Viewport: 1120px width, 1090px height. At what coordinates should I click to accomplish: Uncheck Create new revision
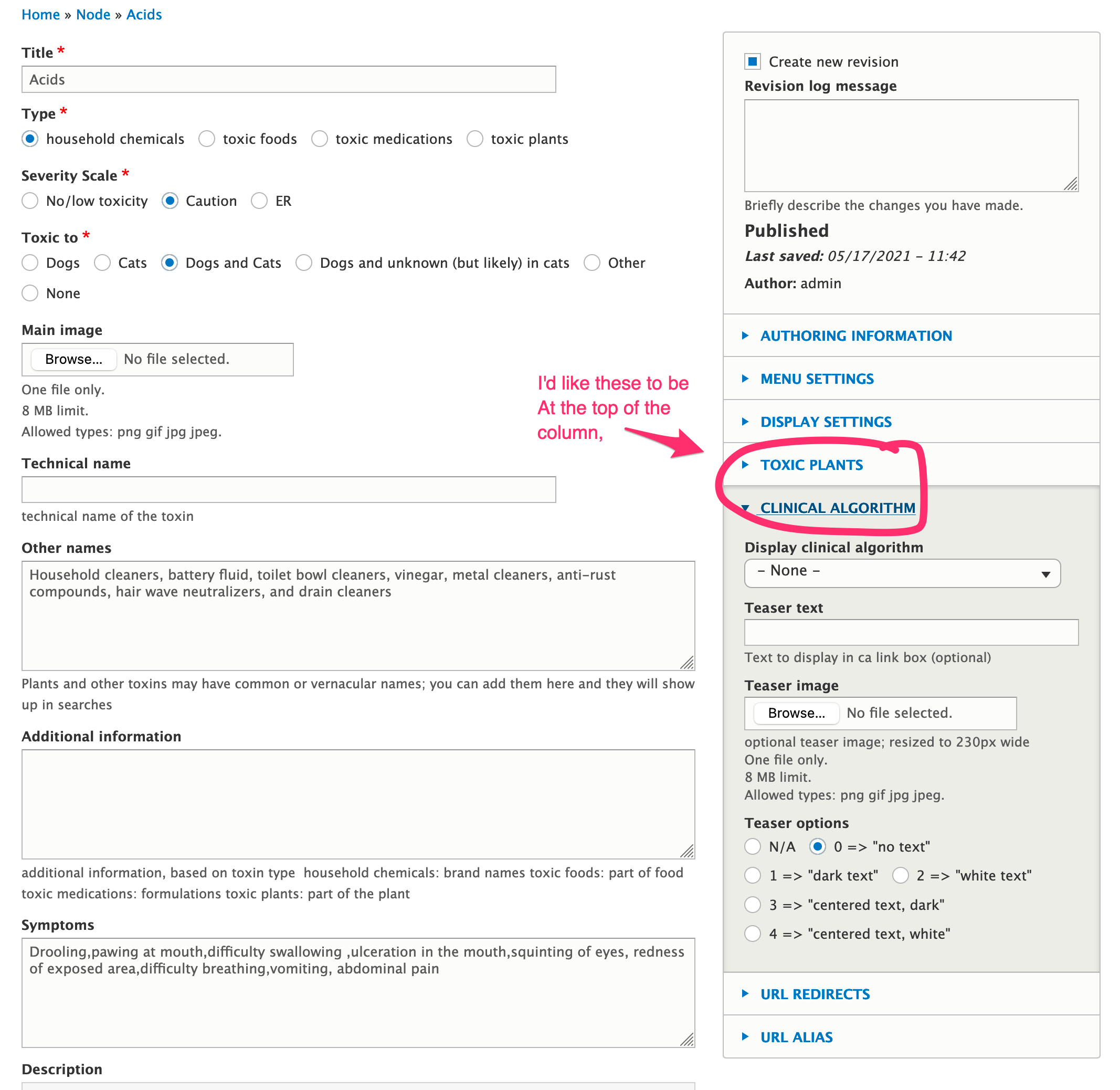tap(753, 61)
